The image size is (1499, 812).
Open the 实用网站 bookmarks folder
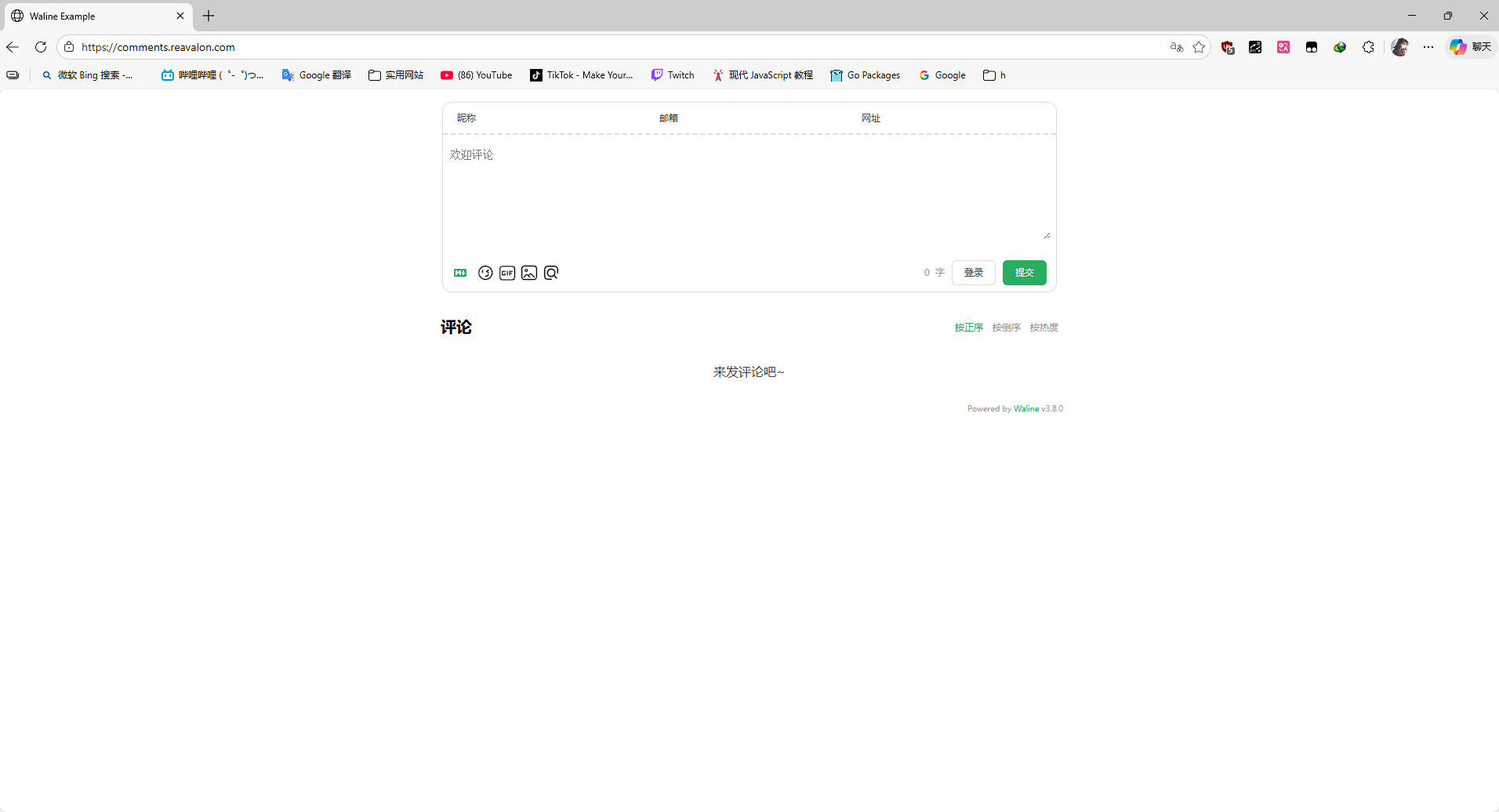(x=396, y=75)
